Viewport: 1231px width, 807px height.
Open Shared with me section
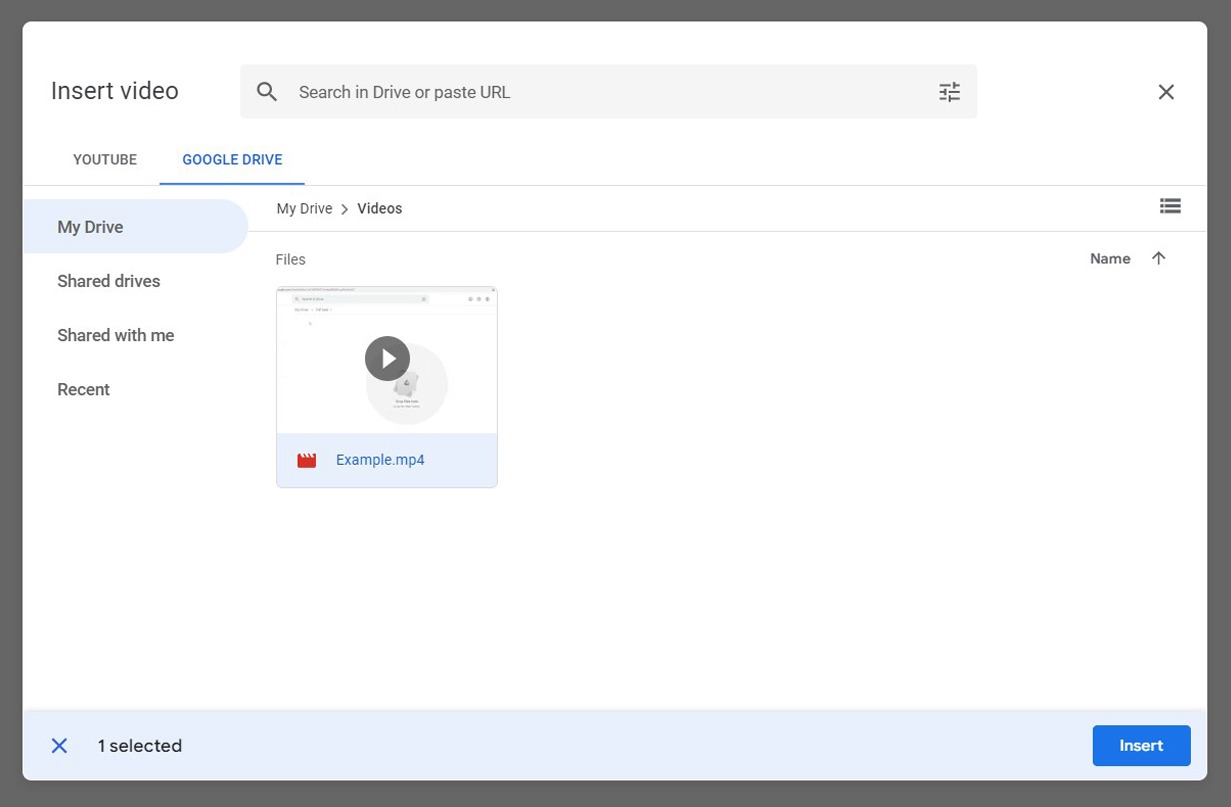(x=116, y=335)
